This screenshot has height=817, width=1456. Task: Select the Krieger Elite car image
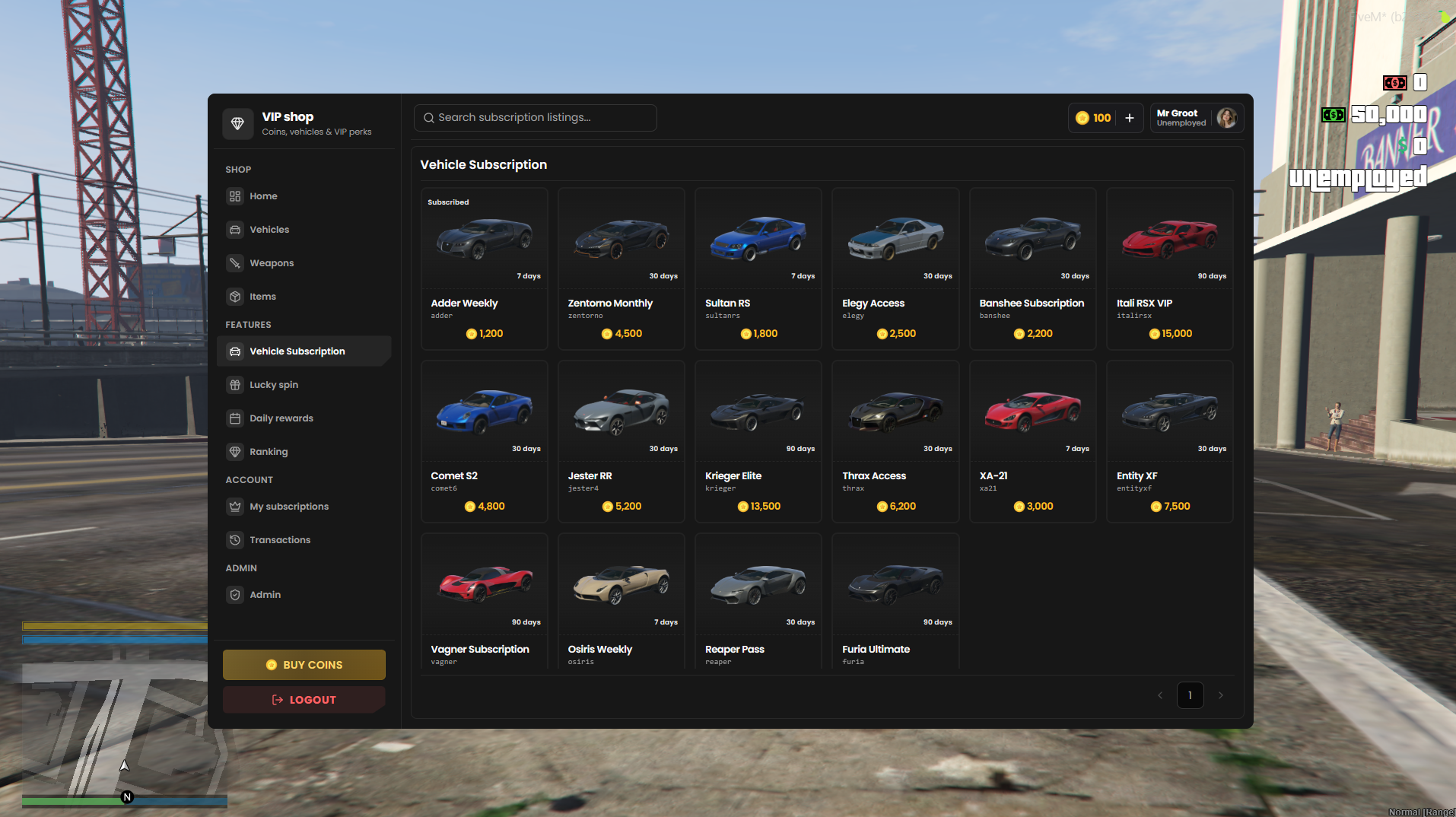tap(758, 411)
